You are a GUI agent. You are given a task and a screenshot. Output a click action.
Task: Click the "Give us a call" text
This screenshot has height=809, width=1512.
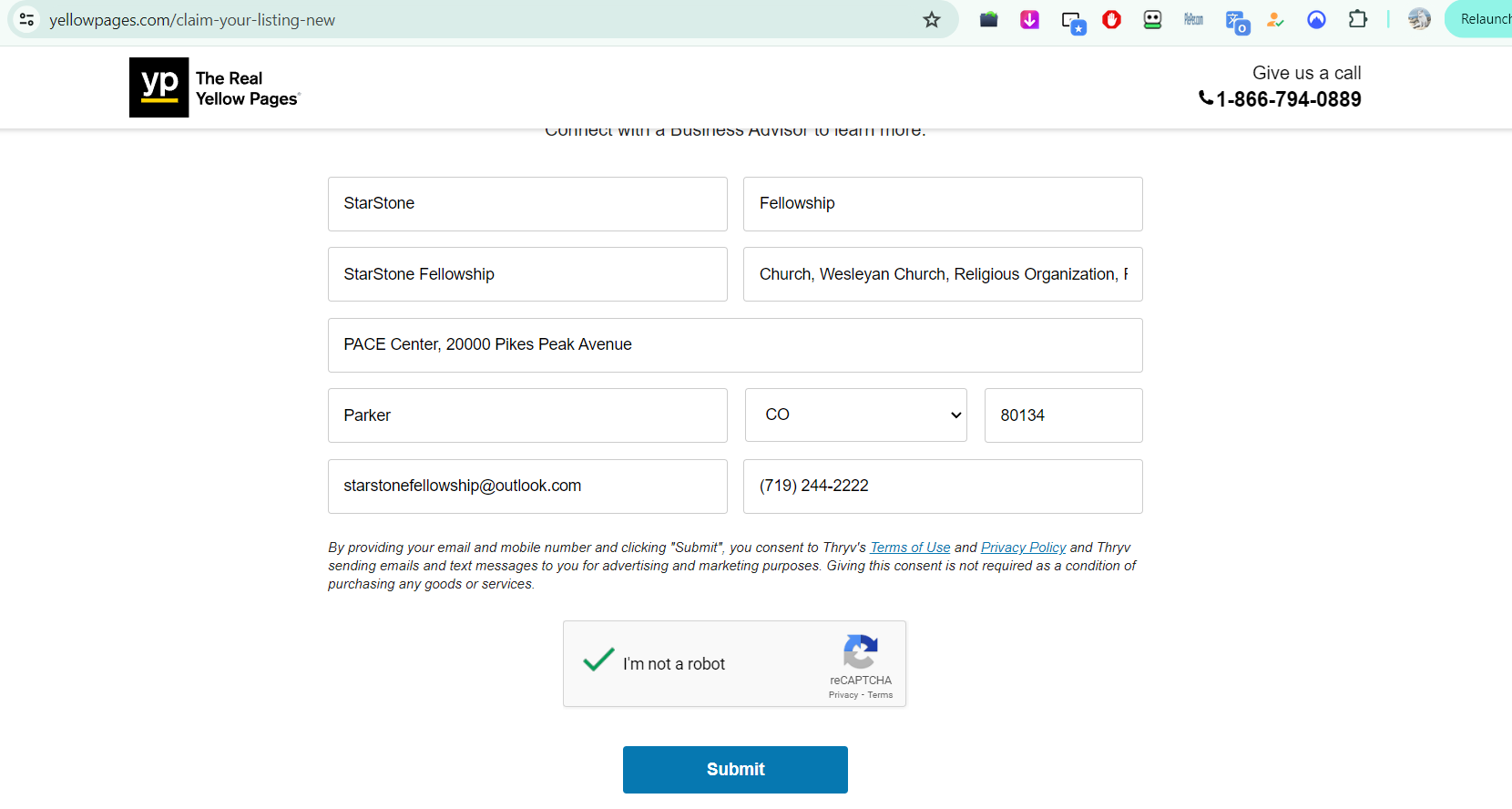[x=1306, y=73]
